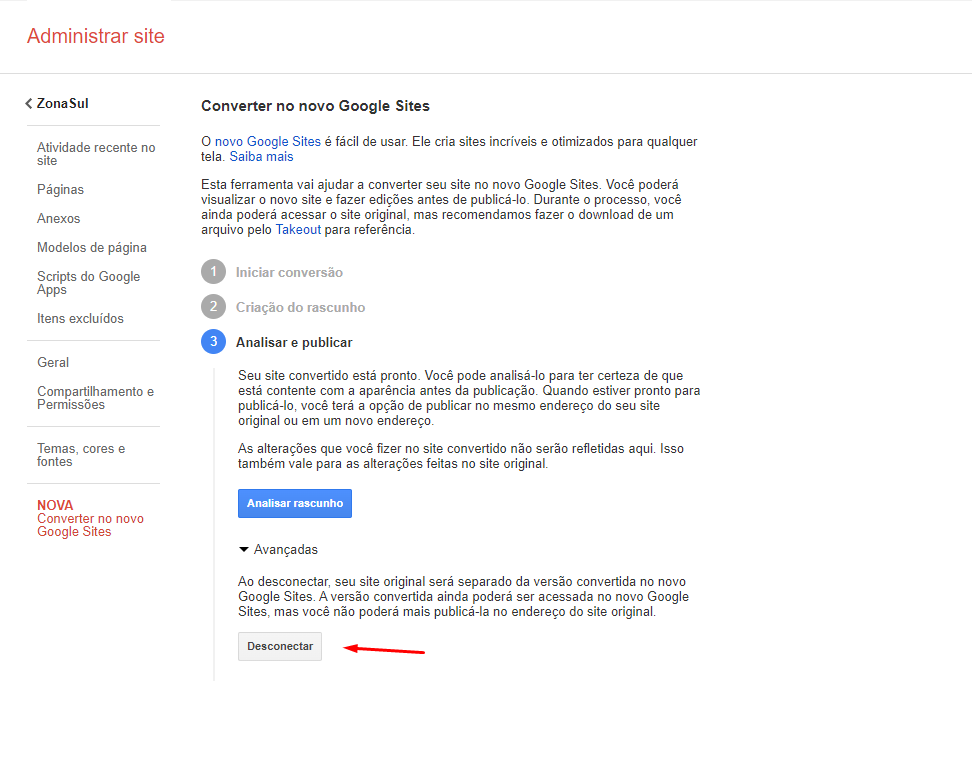Click Criação do rascunho step label
This screenshot has width=972, height=778.
300,307
